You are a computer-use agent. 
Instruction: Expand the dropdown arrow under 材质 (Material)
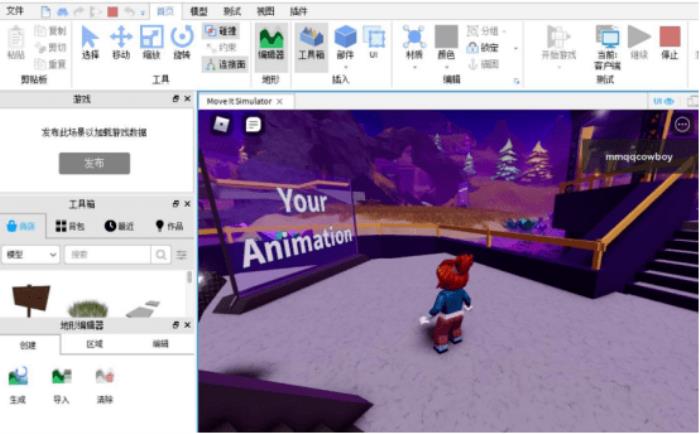point(414,67)
